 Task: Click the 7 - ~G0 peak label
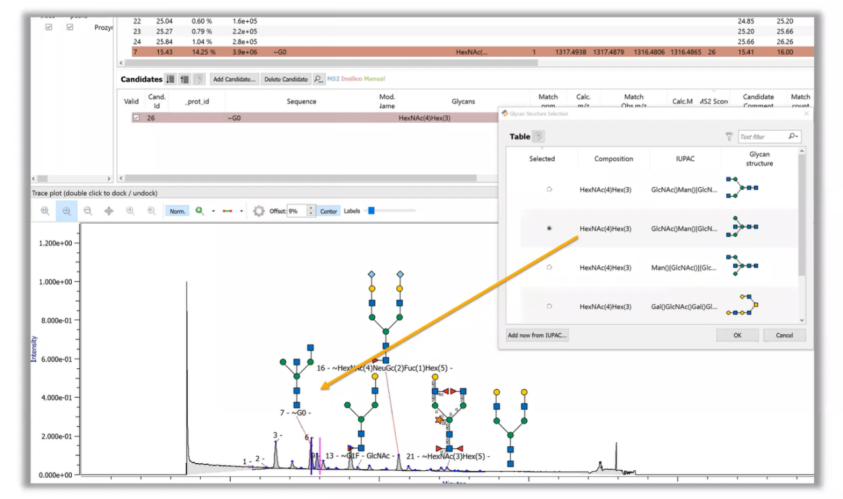point(295,412)
